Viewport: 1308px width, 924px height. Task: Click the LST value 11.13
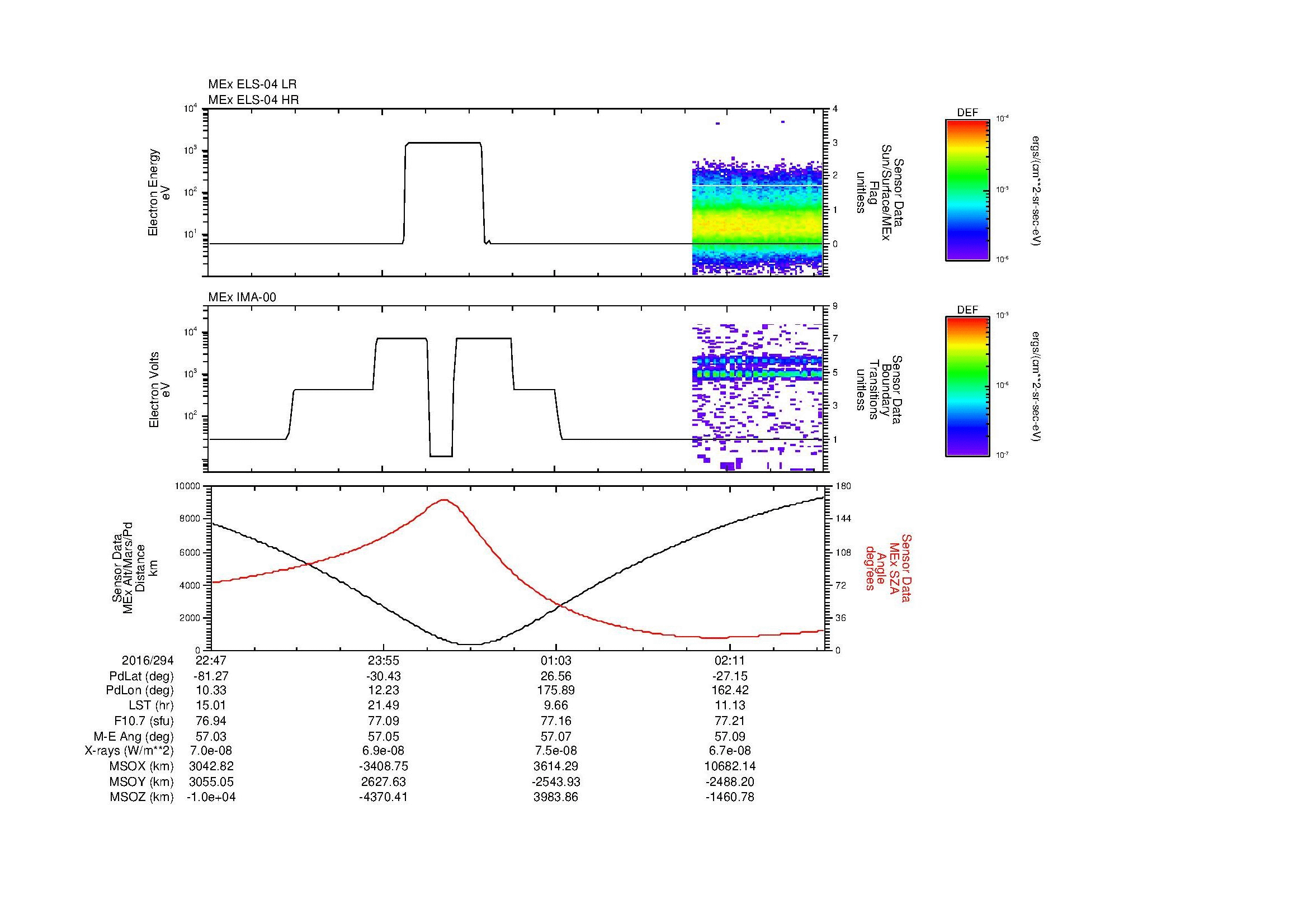tap(729, 705)
